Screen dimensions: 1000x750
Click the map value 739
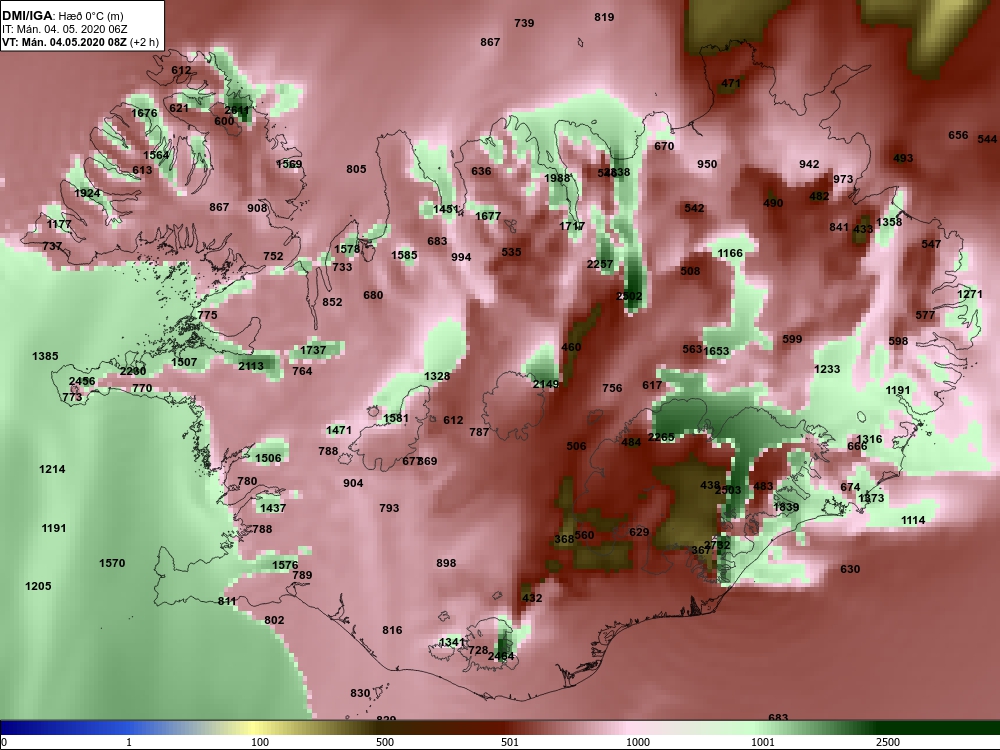pyautogui.click(x=524, y=23)
